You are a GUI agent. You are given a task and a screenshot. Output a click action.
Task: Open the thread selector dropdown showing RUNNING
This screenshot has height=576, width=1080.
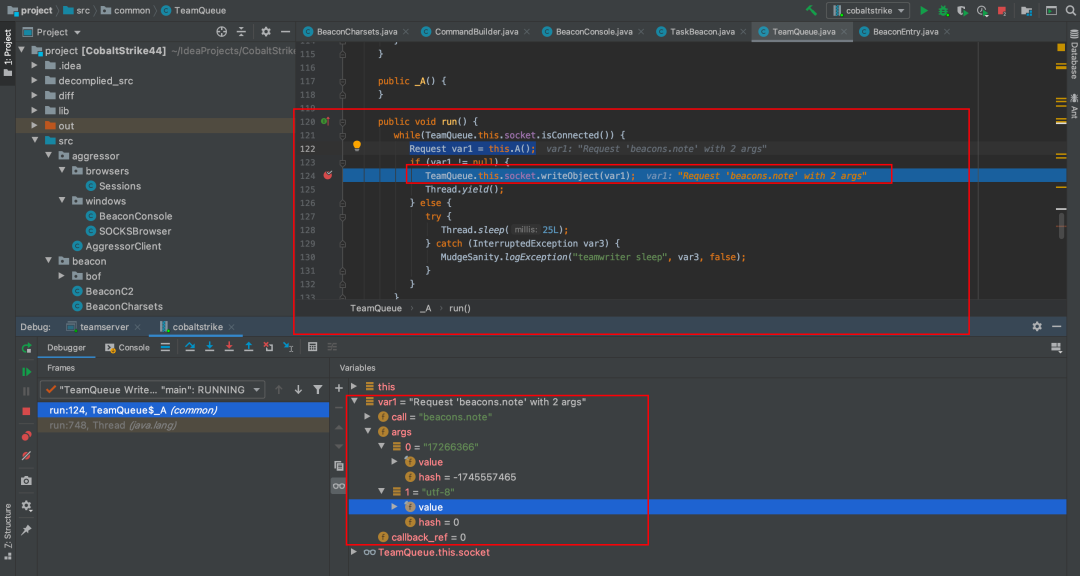152,389
